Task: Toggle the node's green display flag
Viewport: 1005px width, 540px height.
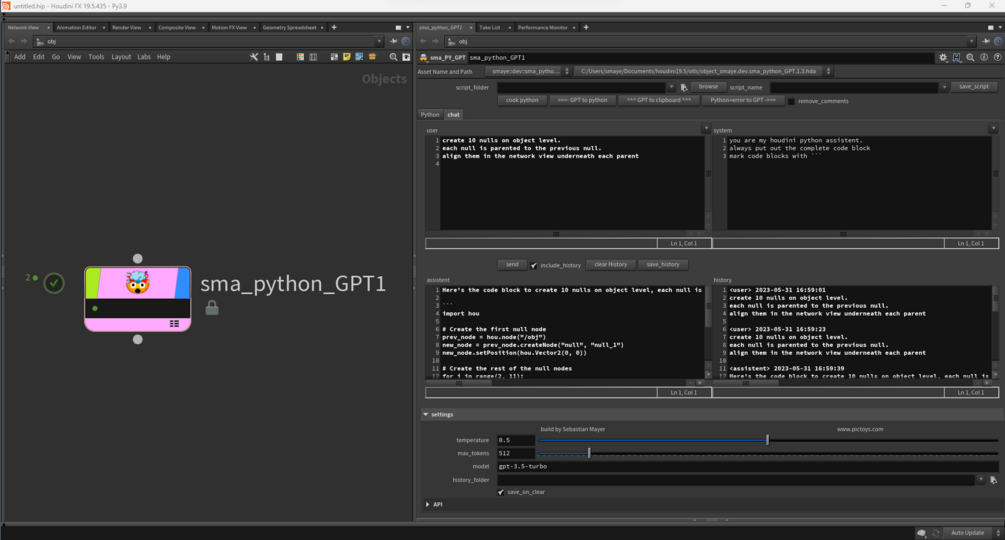Action: pyautogui.click(x=93, y=282)
